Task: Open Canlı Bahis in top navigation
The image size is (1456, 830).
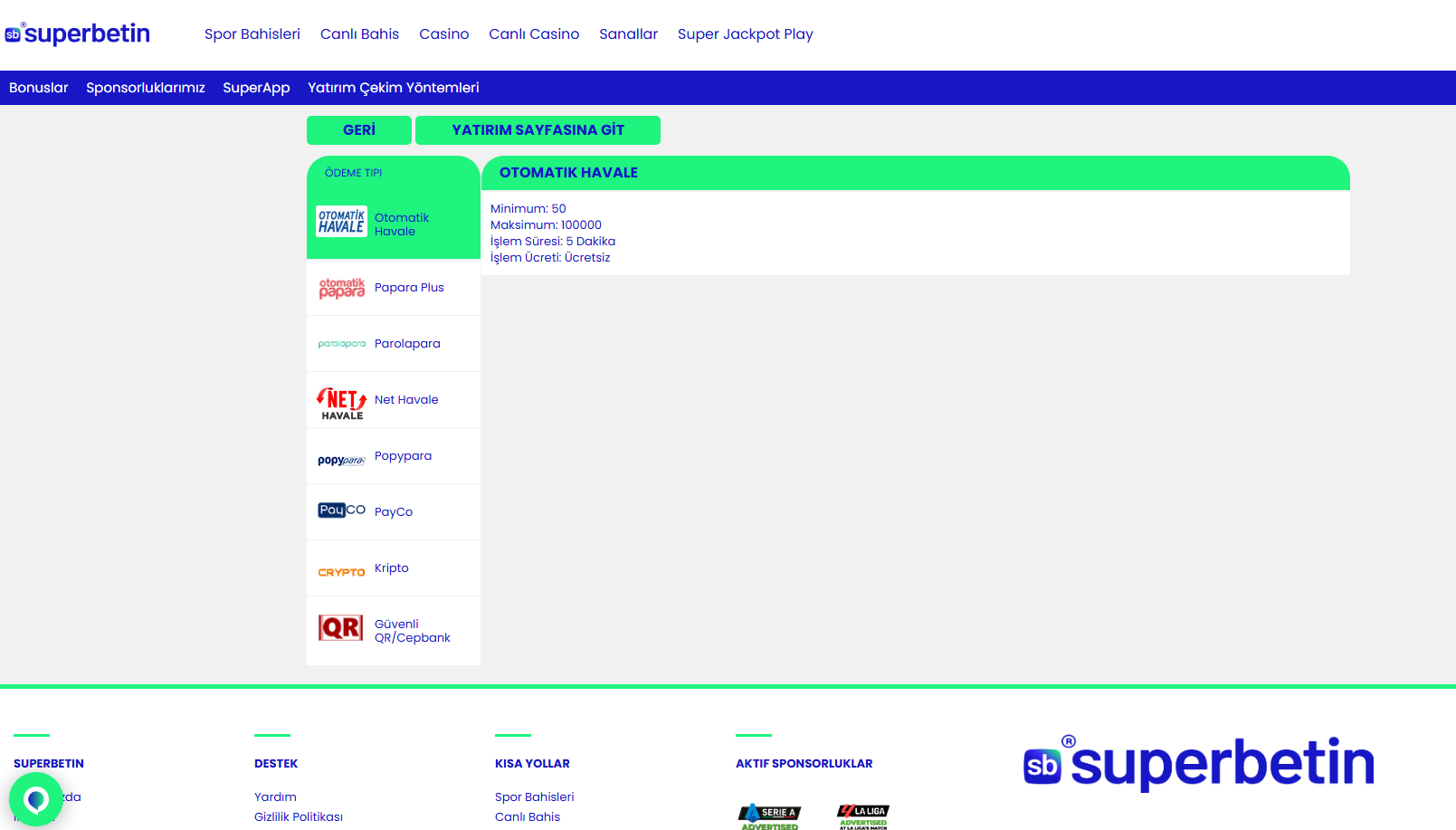Action: (x=359, y=34)
